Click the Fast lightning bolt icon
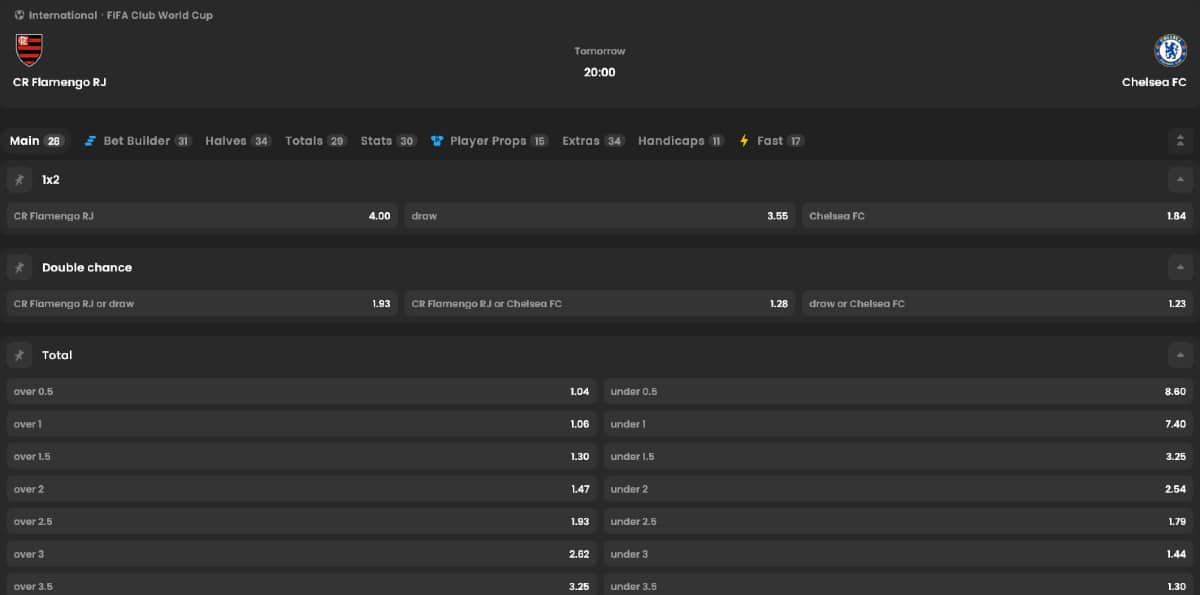This screenshot has height=595, width=1200. (x=744, y=141)
